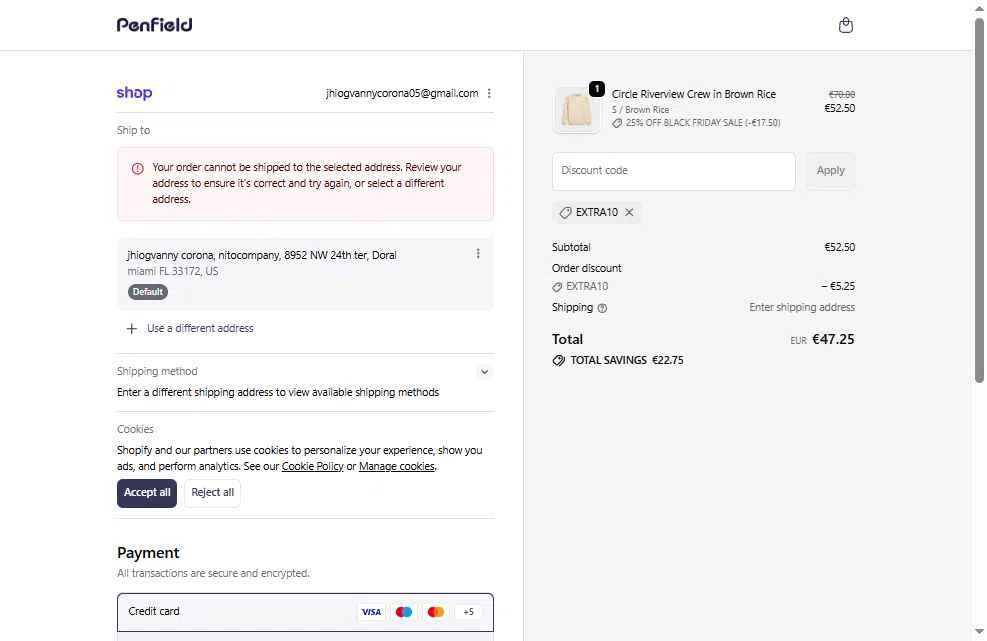Click the Total €47.25 amount

[833, 339]
